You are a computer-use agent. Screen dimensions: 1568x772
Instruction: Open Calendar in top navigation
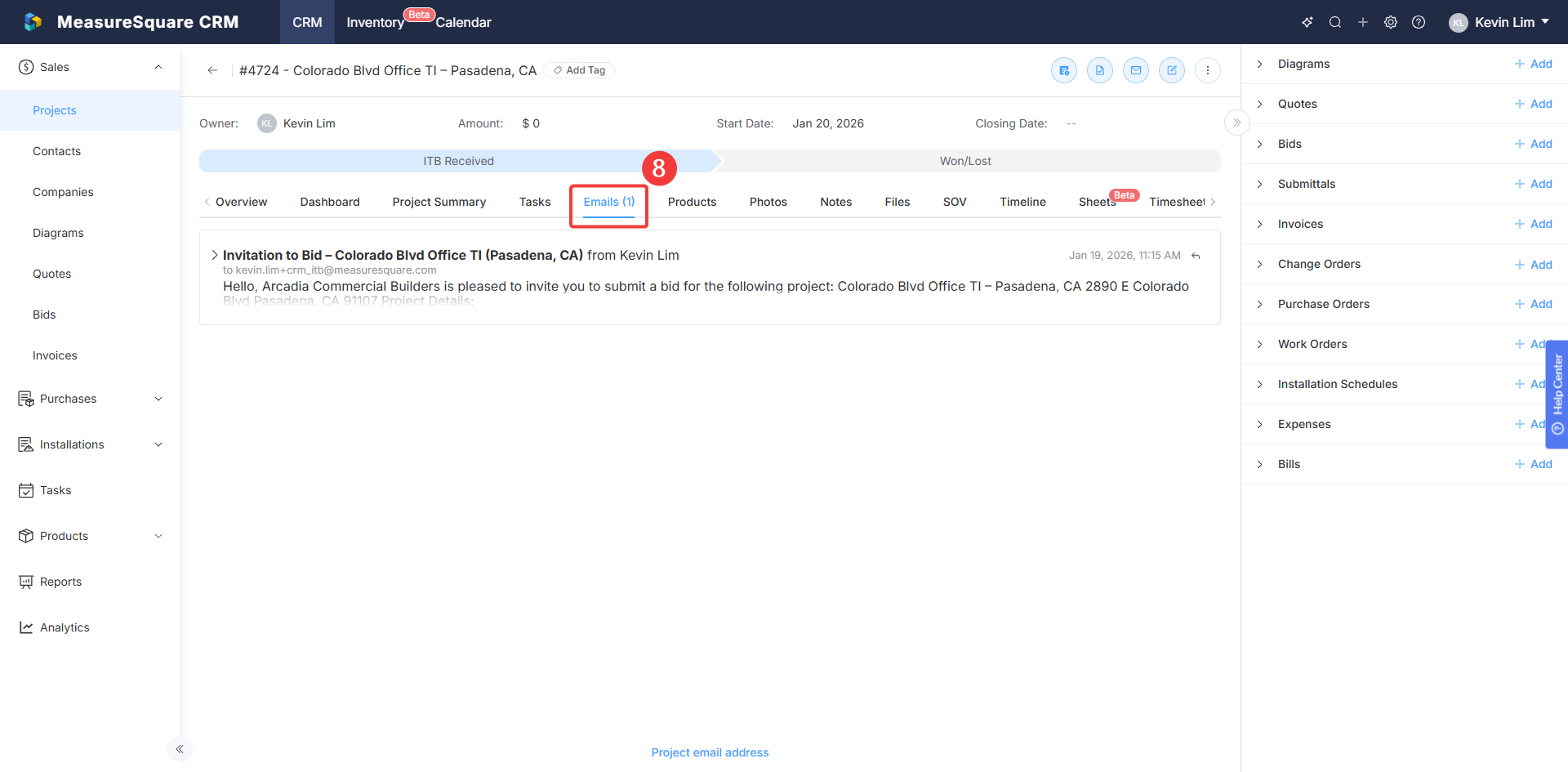point(463,22)
